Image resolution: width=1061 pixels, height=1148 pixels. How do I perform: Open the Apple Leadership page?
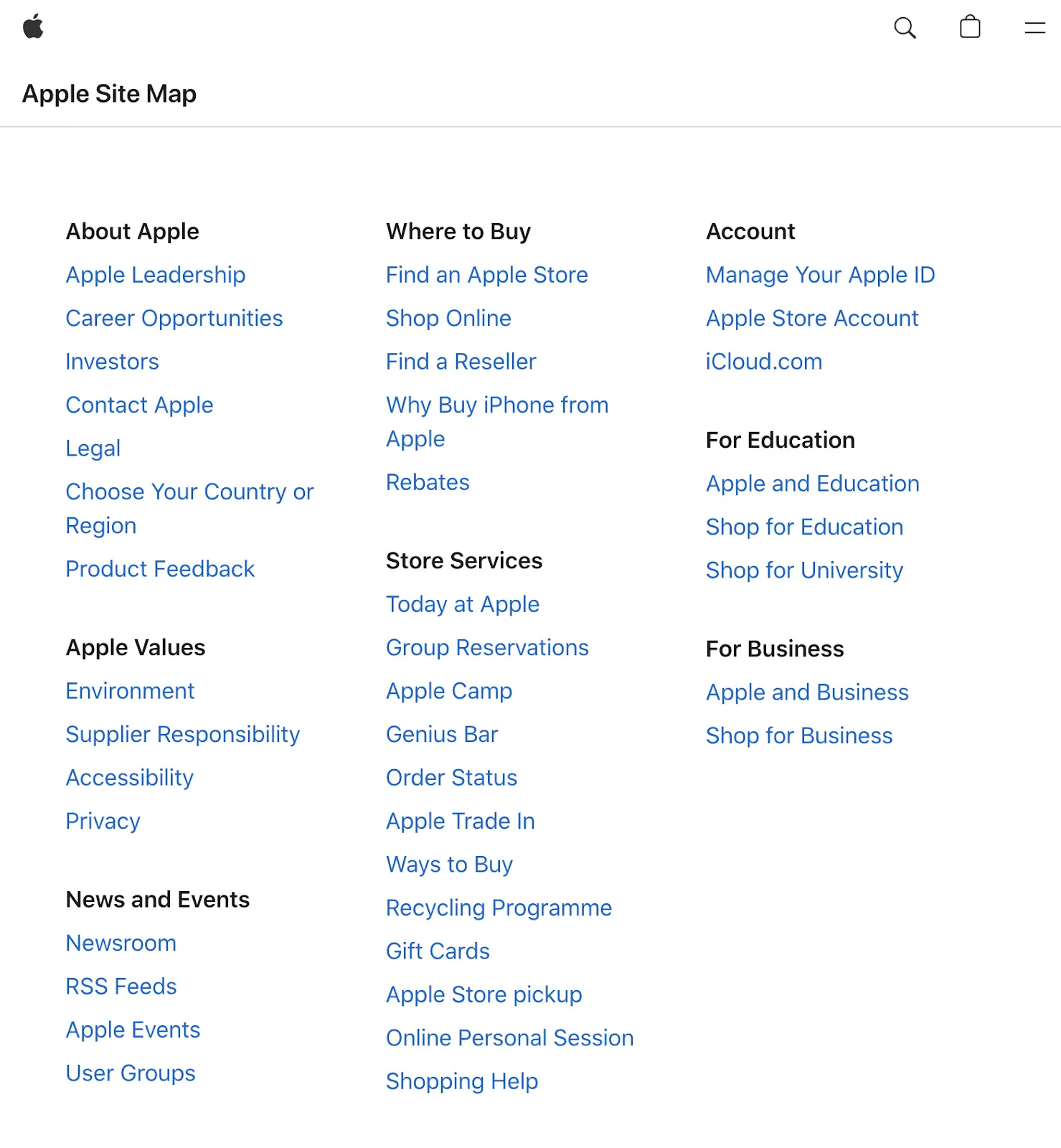(x=156, y=275)
